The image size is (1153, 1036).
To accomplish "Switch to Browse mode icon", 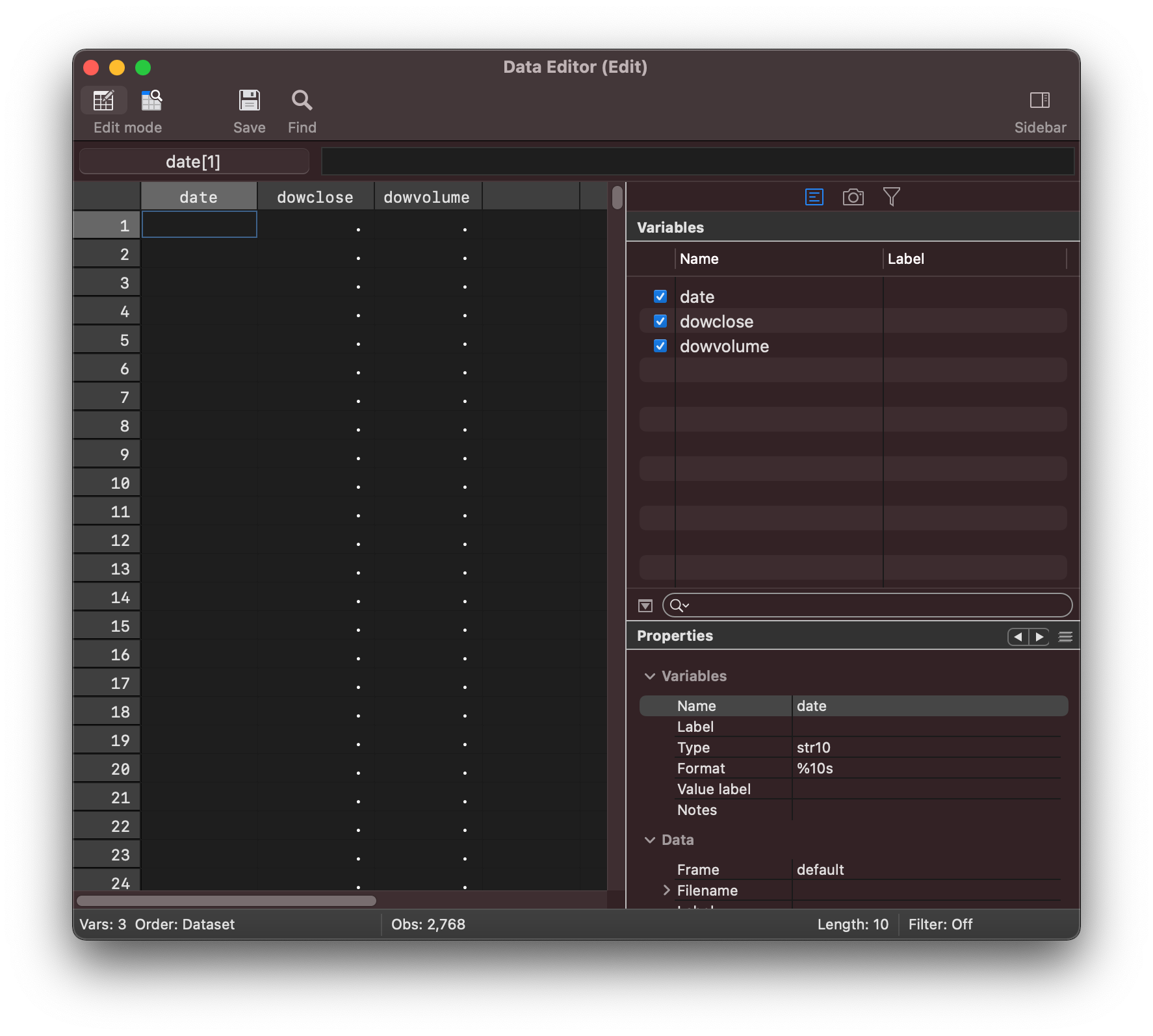I will tap(151, 101).
